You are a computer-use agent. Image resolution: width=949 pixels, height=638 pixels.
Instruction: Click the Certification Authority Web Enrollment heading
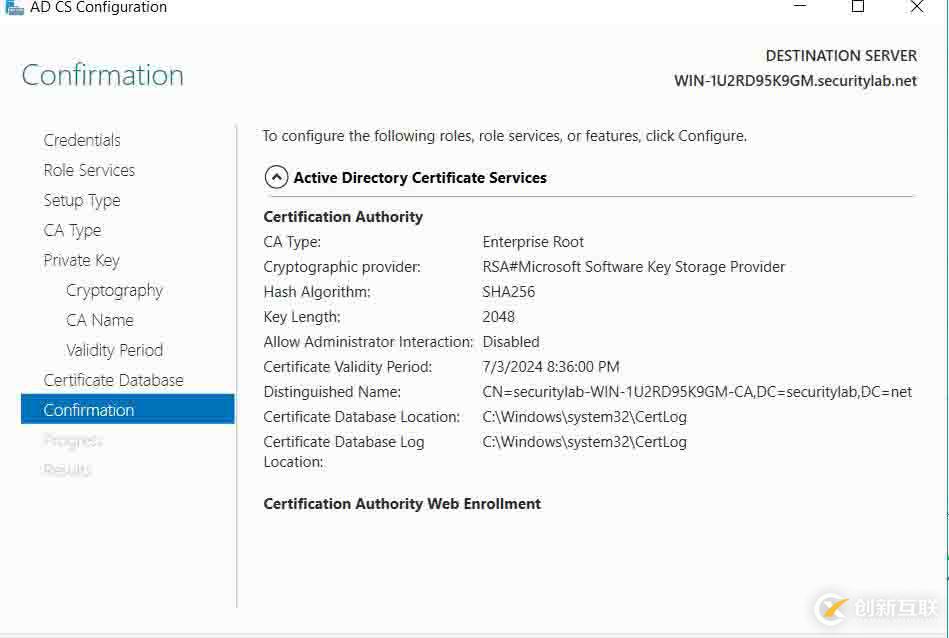pyautogui.click(x=402, y=504)
